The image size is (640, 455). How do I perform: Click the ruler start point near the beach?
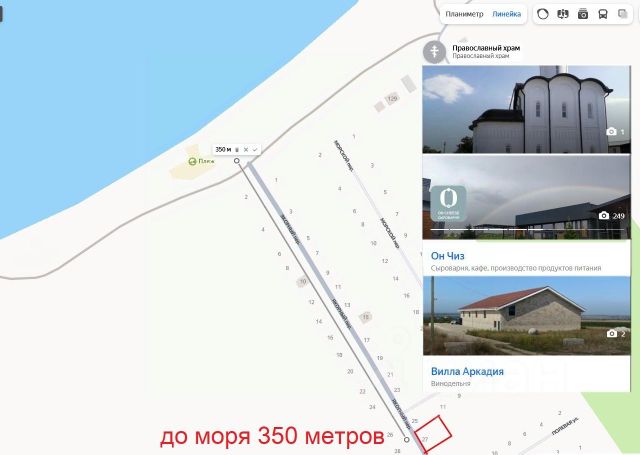(237, 161)
